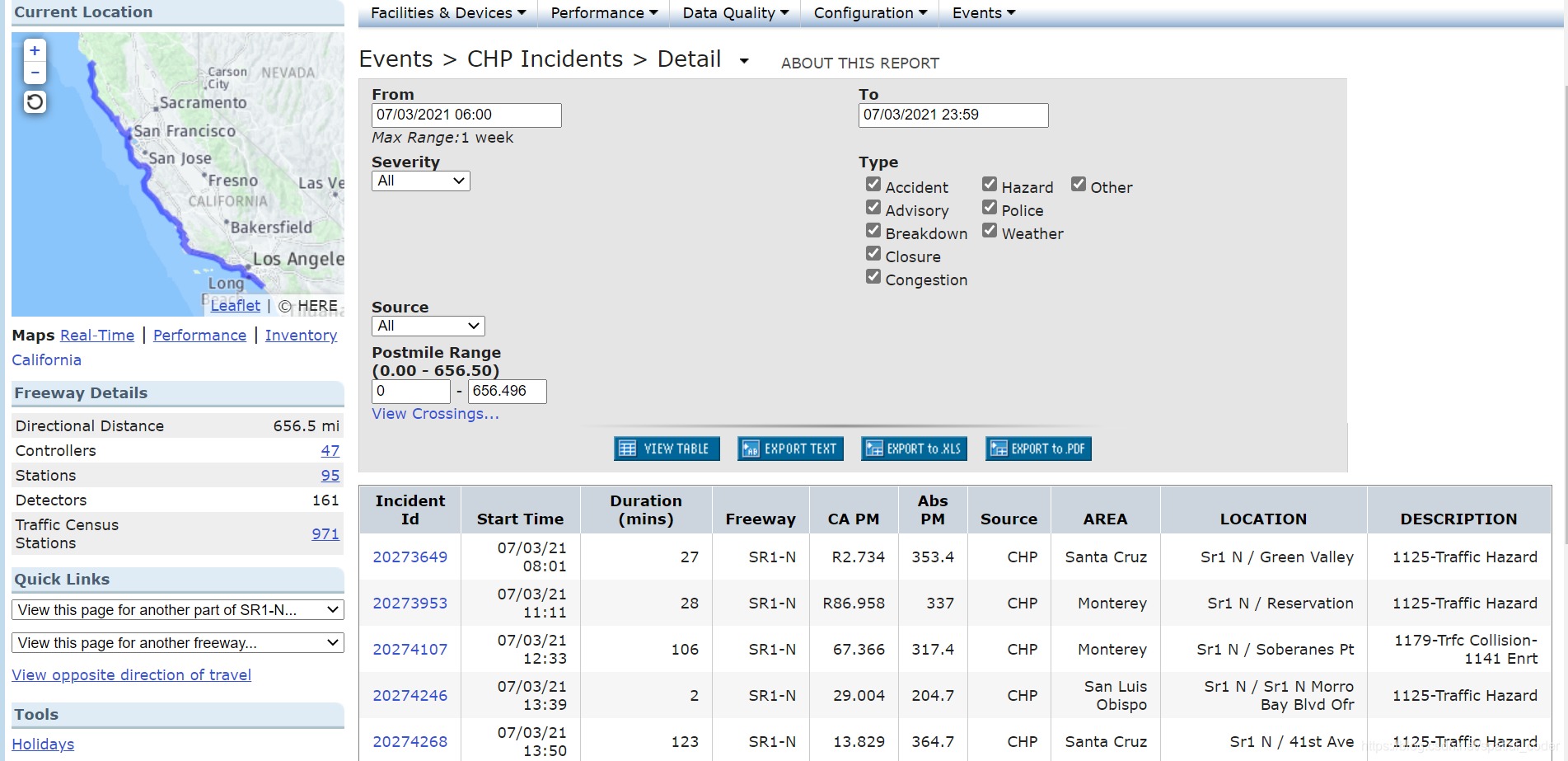Click the postmile range start field
This screenshot has height=761, width=1568.
(411, 391)
